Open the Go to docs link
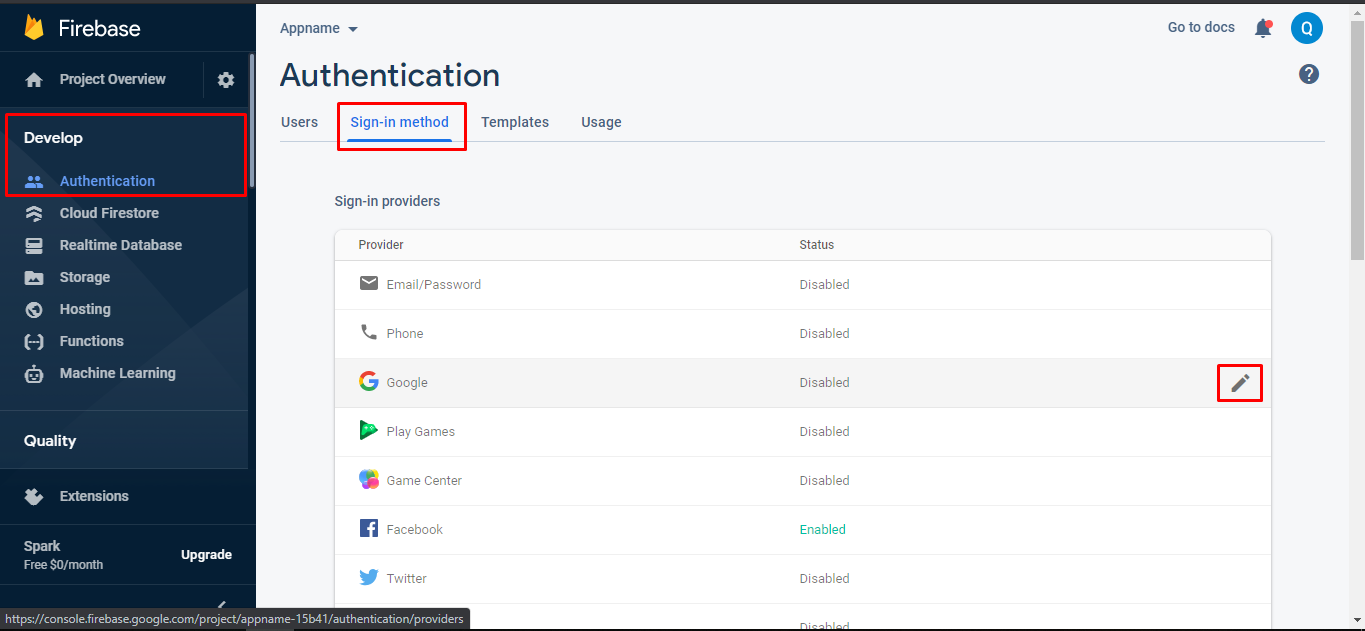Viewport: 1365px width, 631px height. point(1200,27)
